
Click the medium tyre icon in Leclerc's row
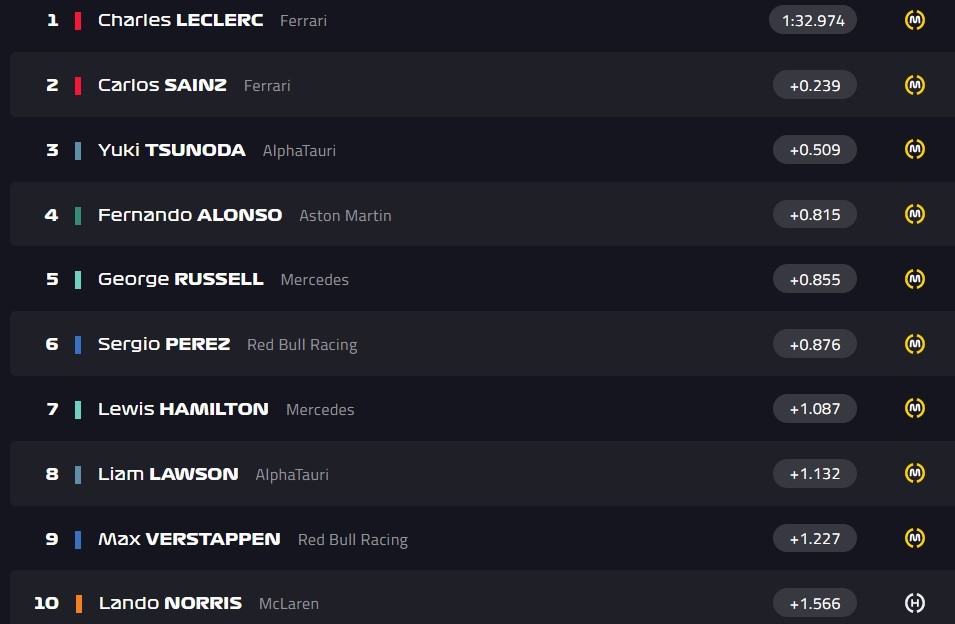914,20
